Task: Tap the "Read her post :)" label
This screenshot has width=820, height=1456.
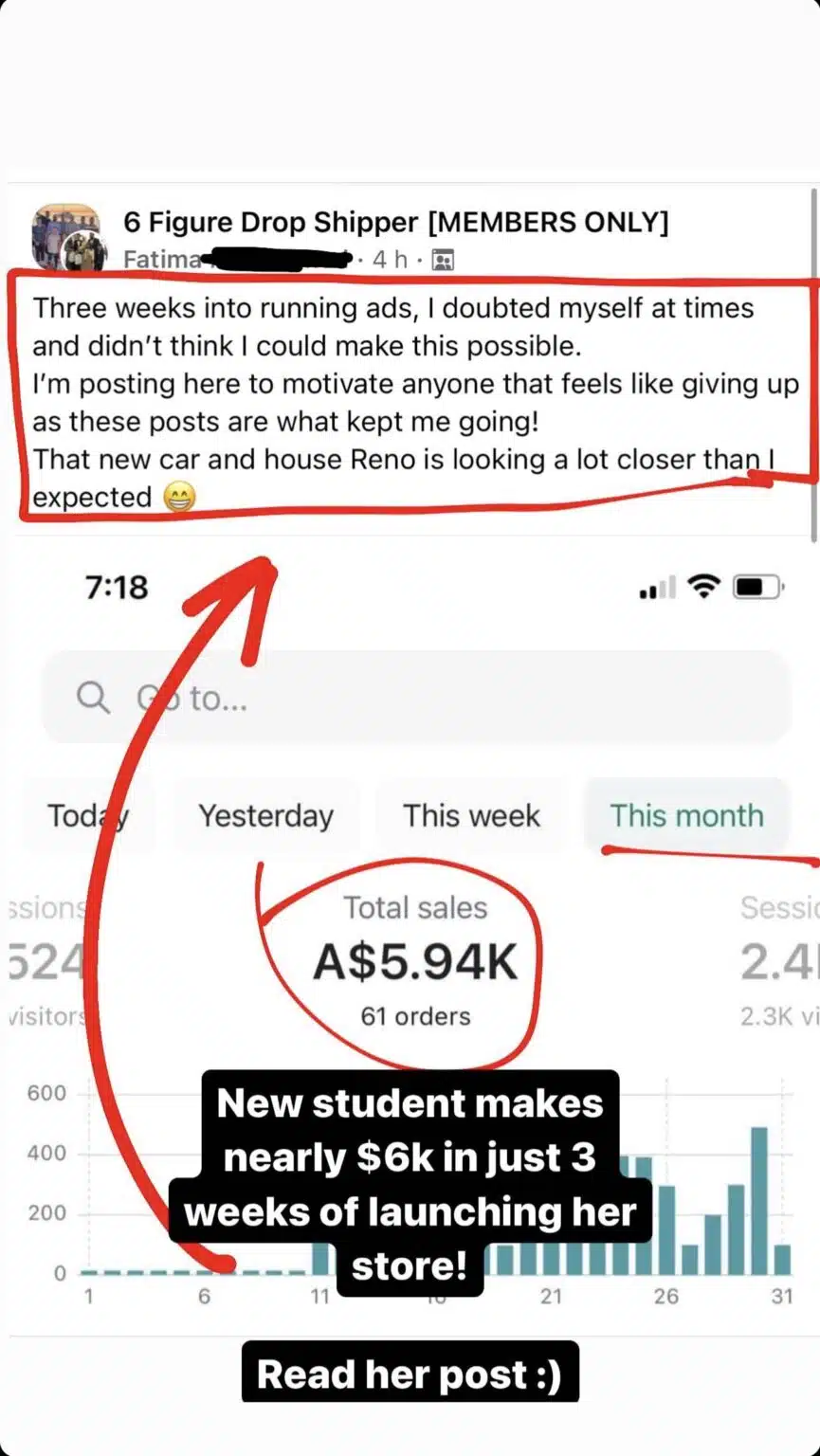Action: point(410,1374)
